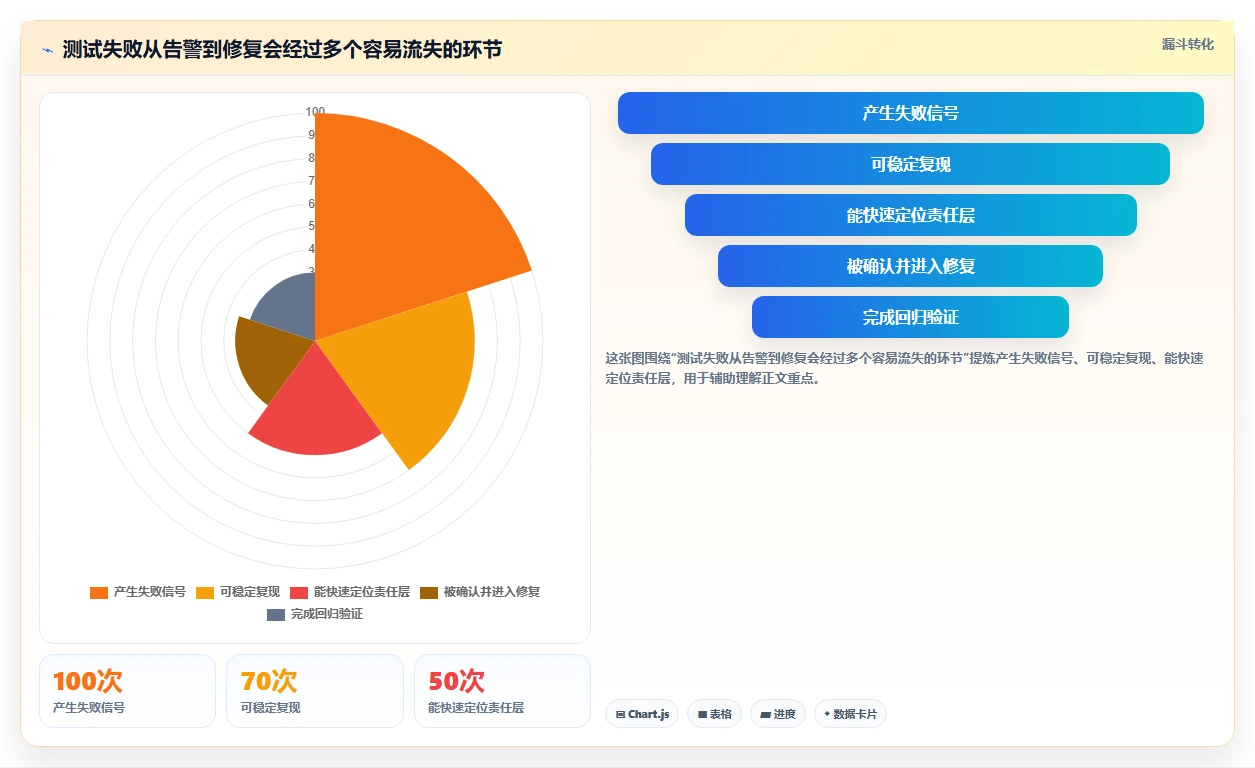Toggle 可稳定复现 legend swatch
1255x768 pixels.
point(205,592)
